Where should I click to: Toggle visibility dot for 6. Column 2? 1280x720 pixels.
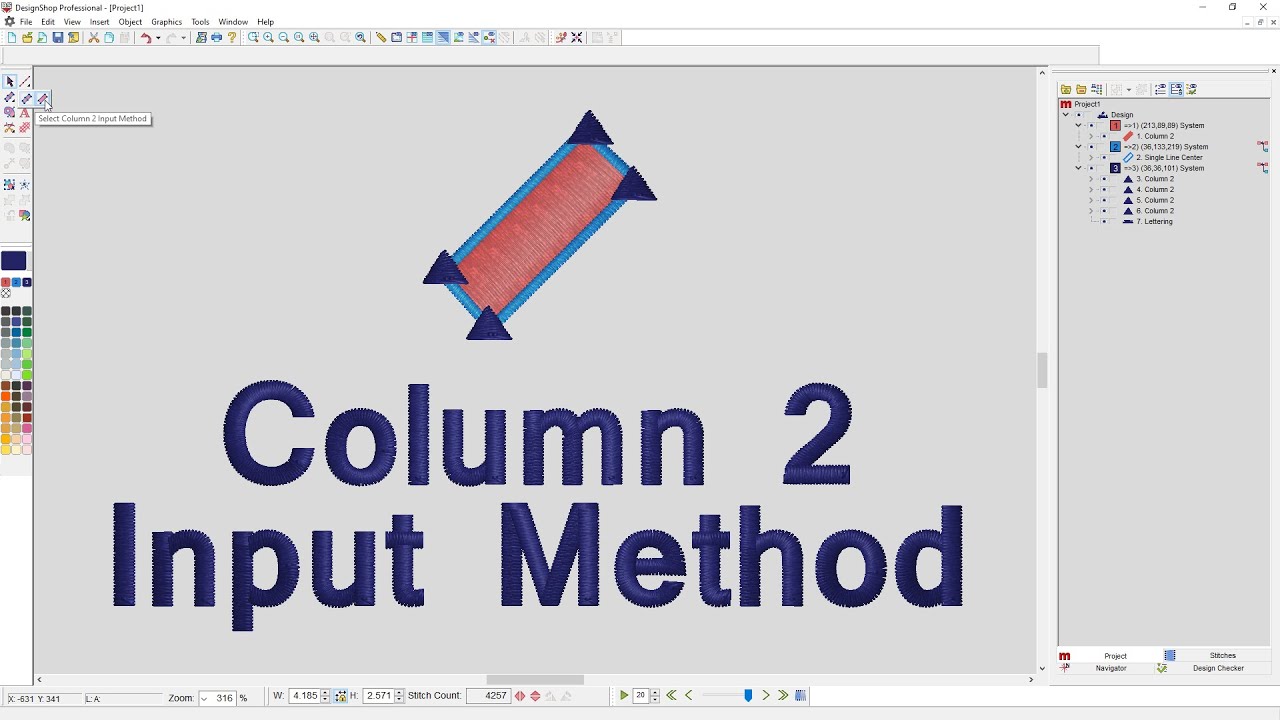1104,211
